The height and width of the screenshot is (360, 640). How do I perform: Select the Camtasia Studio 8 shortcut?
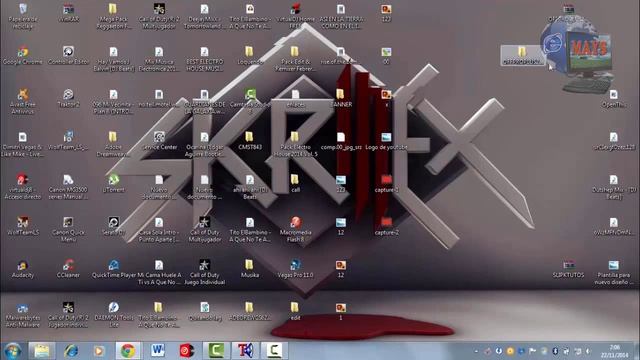coord(250,102)
